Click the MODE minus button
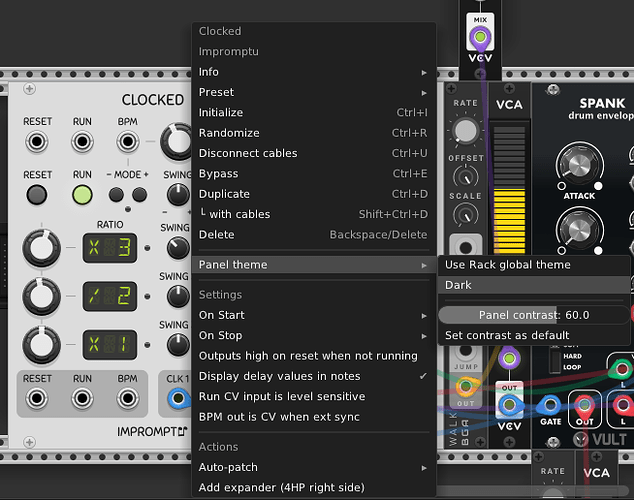 tap(116, 195)
